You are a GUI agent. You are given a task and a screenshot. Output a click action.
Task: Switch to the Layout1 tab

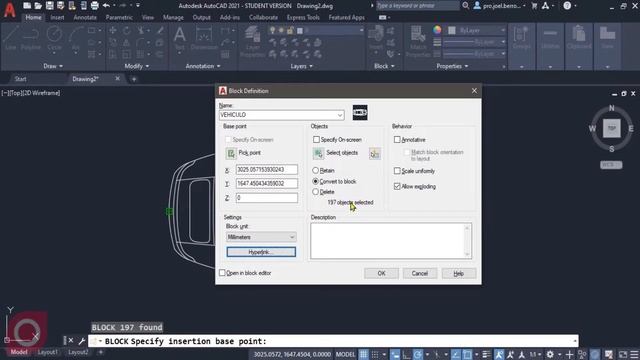(47, 352)
